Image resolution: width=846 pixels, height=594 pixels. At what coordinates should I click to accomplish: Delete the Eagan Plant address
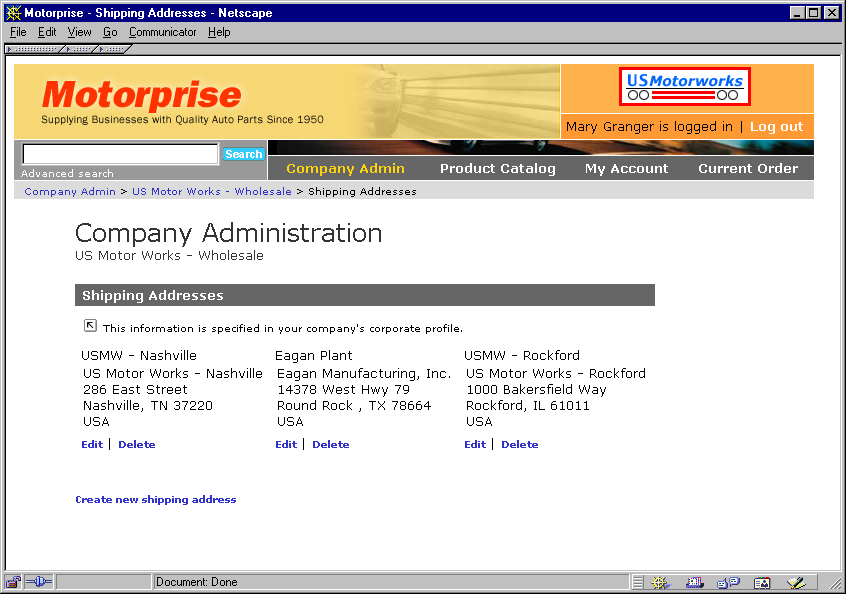[331, 445]
